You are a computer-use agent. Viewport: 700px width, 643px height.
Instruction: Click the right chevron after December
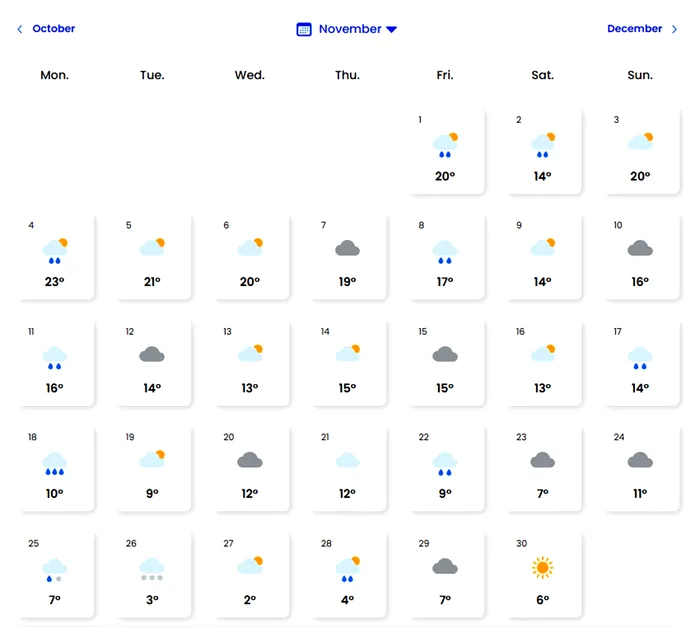pyautogui.click(x=674, y=29)
